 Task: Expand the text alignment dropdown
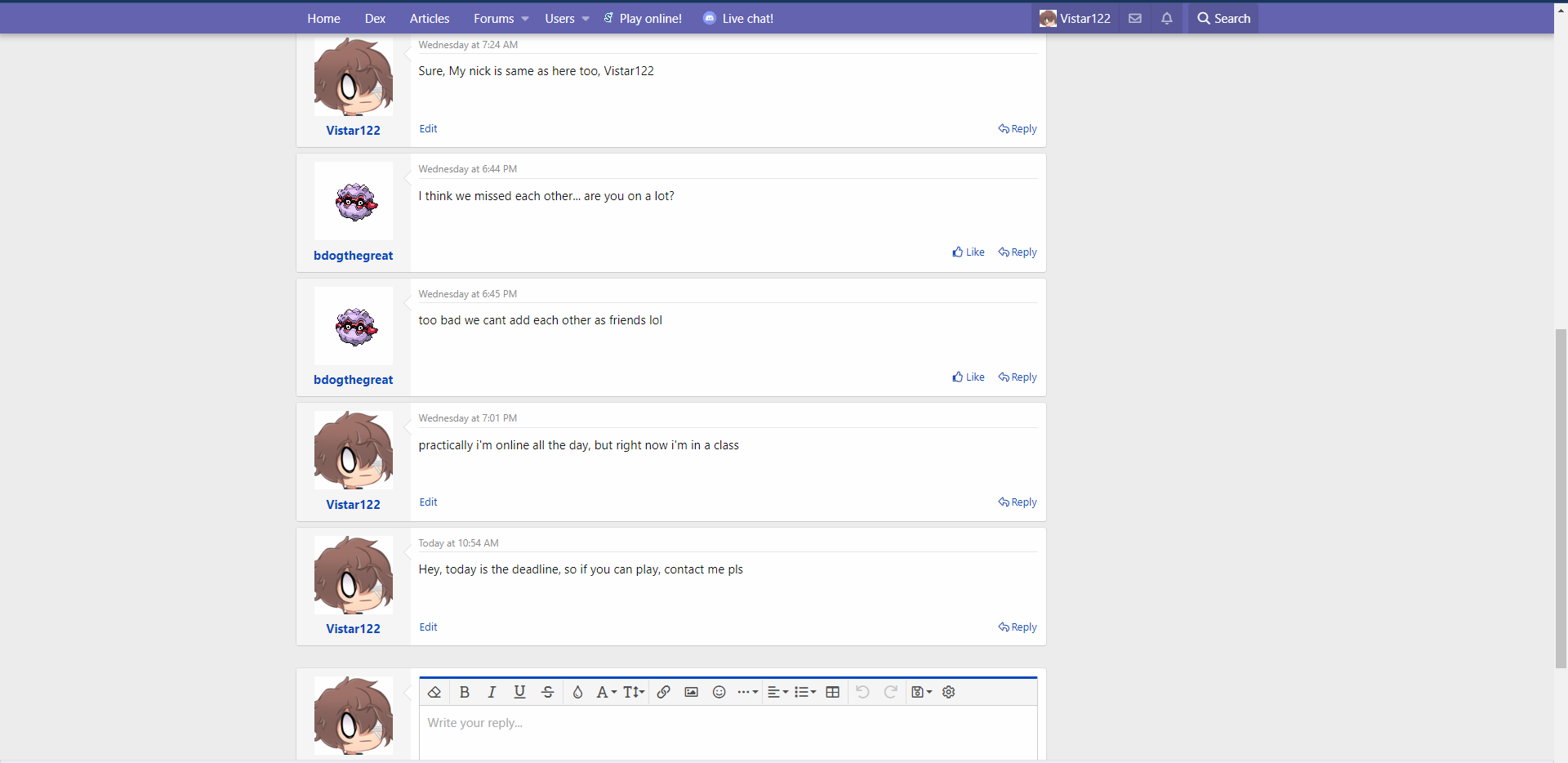coord(777,692)
